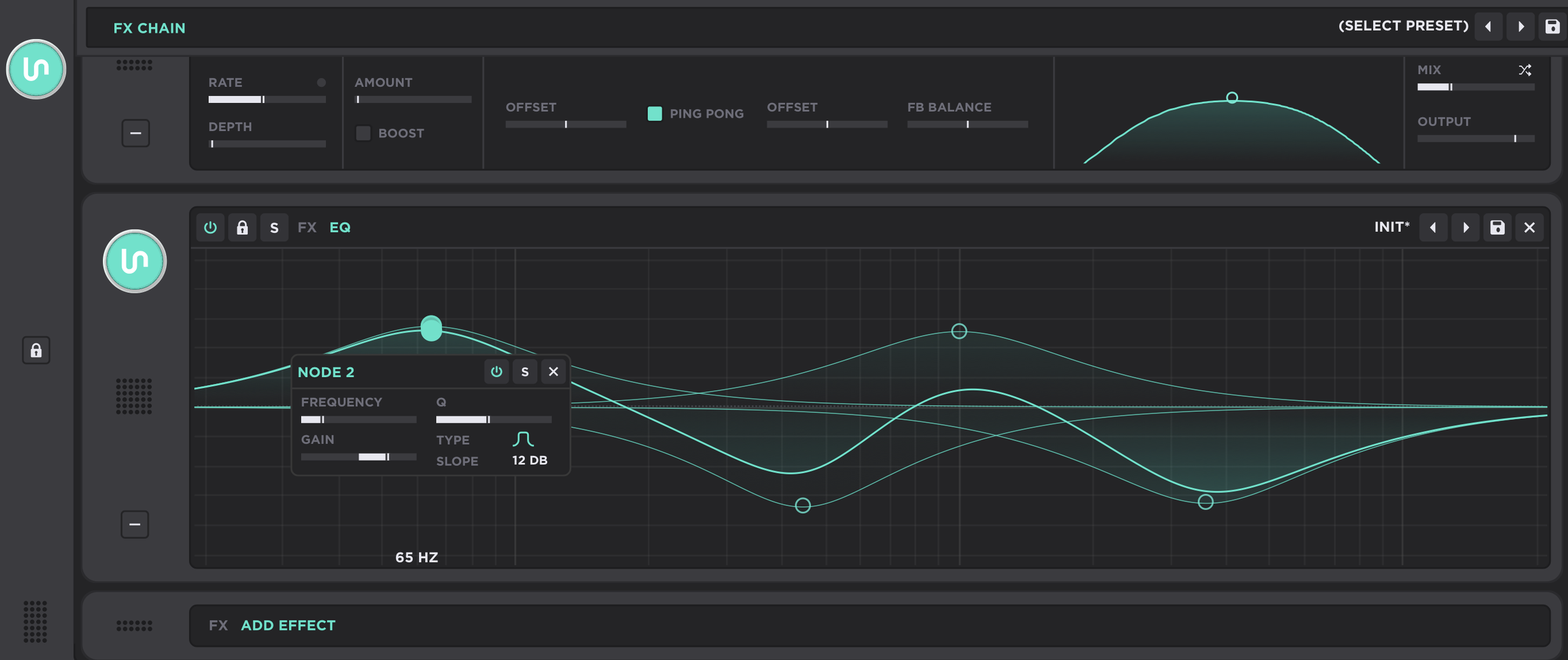Adjust the left OFFSET slider
The width and height of the screenshot is (1568, 660).
point(566,124)
